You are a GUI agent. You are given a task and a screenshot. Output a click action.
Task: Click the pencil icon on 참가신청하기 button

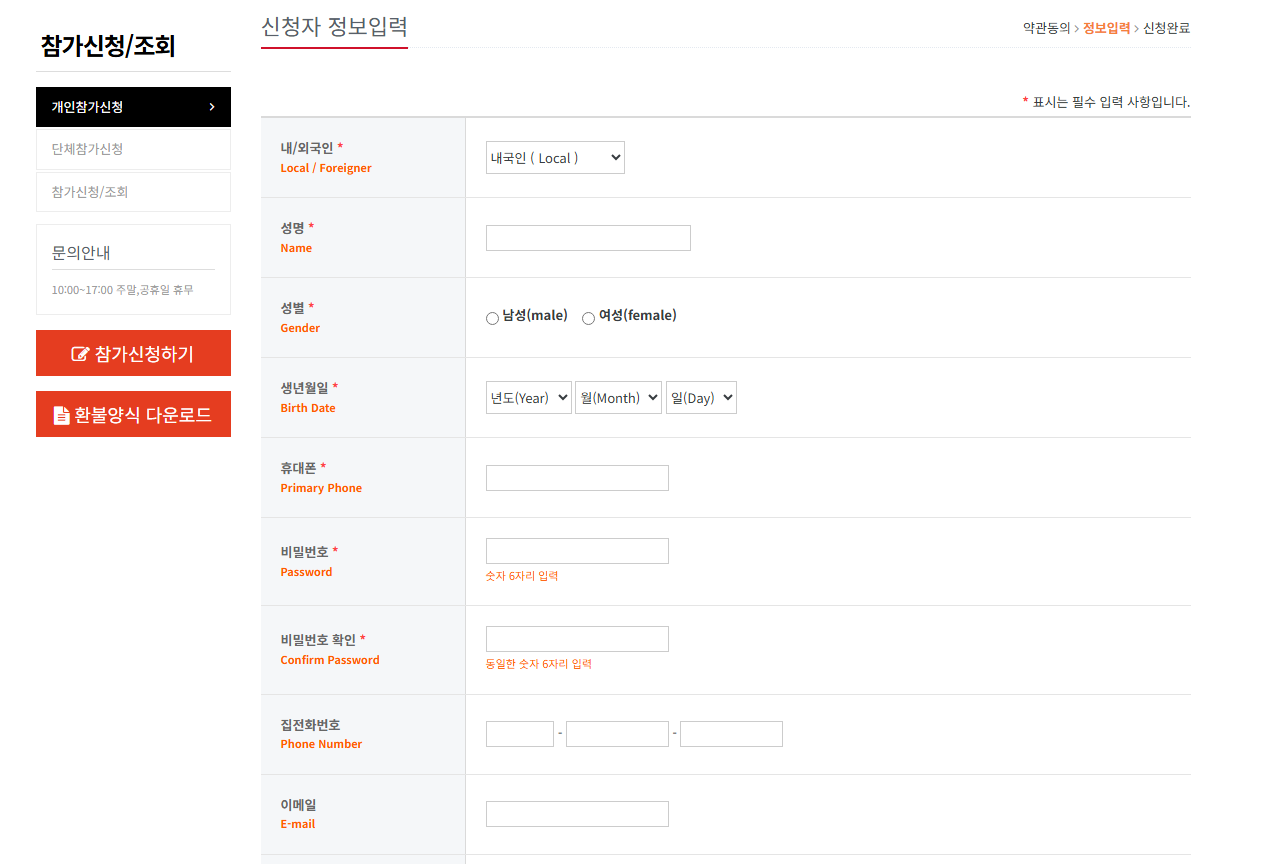tap(80, 354)
